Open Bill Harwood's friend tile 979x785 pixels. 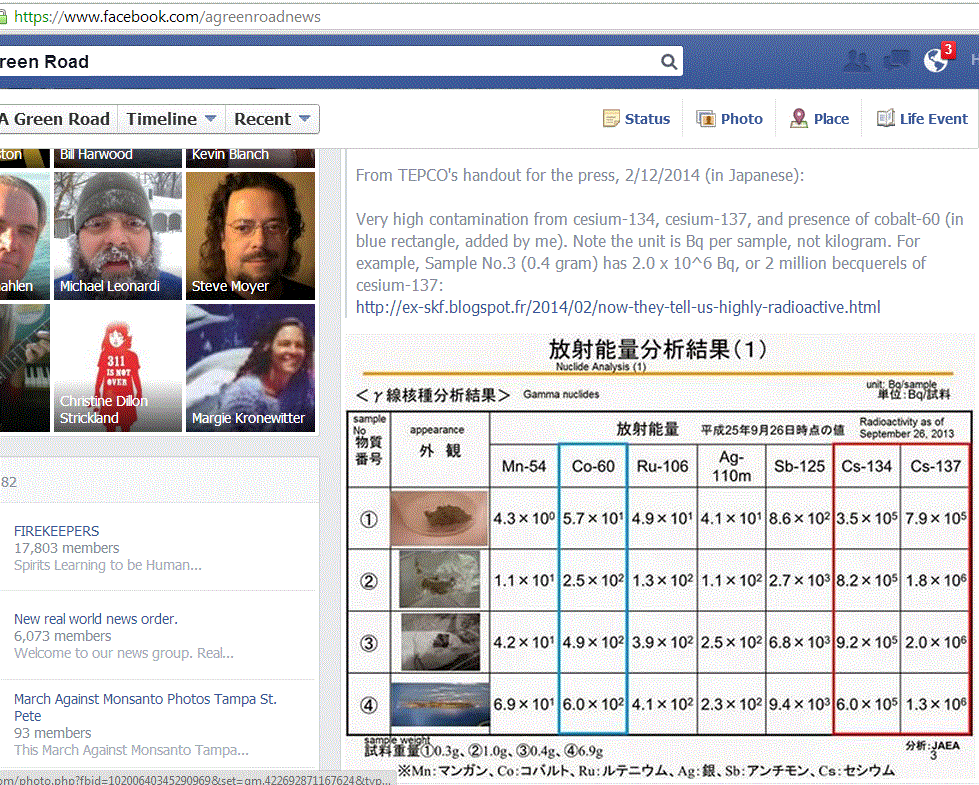[x=118, y=158]
